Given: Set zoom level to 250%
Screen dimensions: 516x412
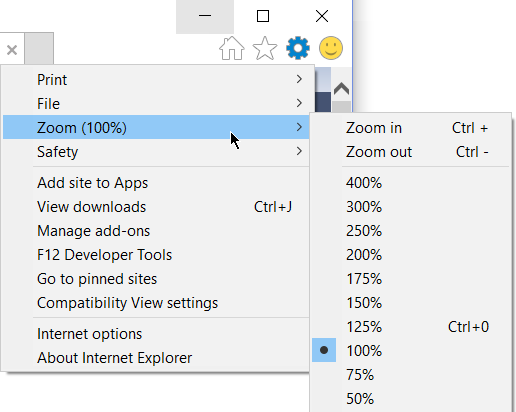Looking at the screenshot, I should coord(410,231).
